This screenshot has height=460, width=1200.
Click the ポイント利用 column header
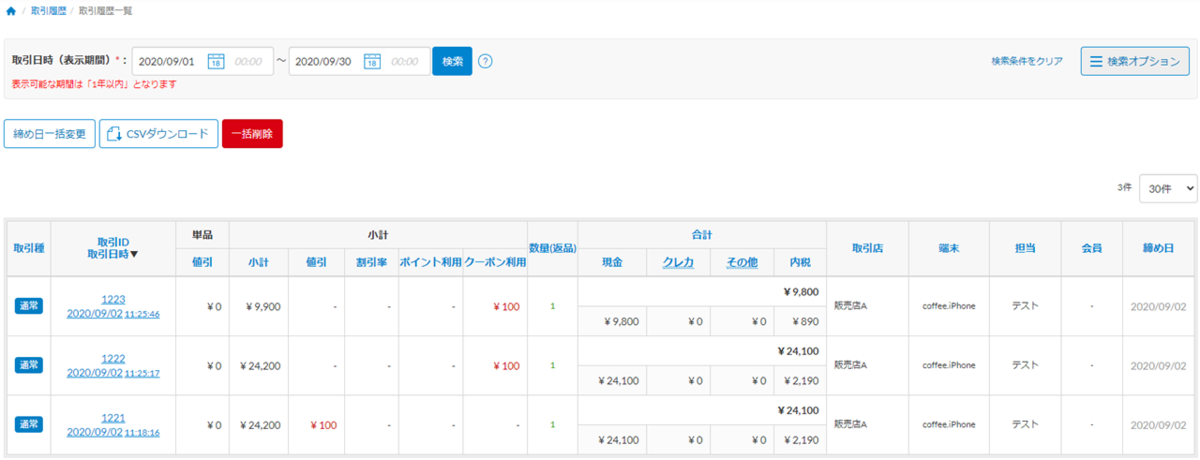[430, 262]
